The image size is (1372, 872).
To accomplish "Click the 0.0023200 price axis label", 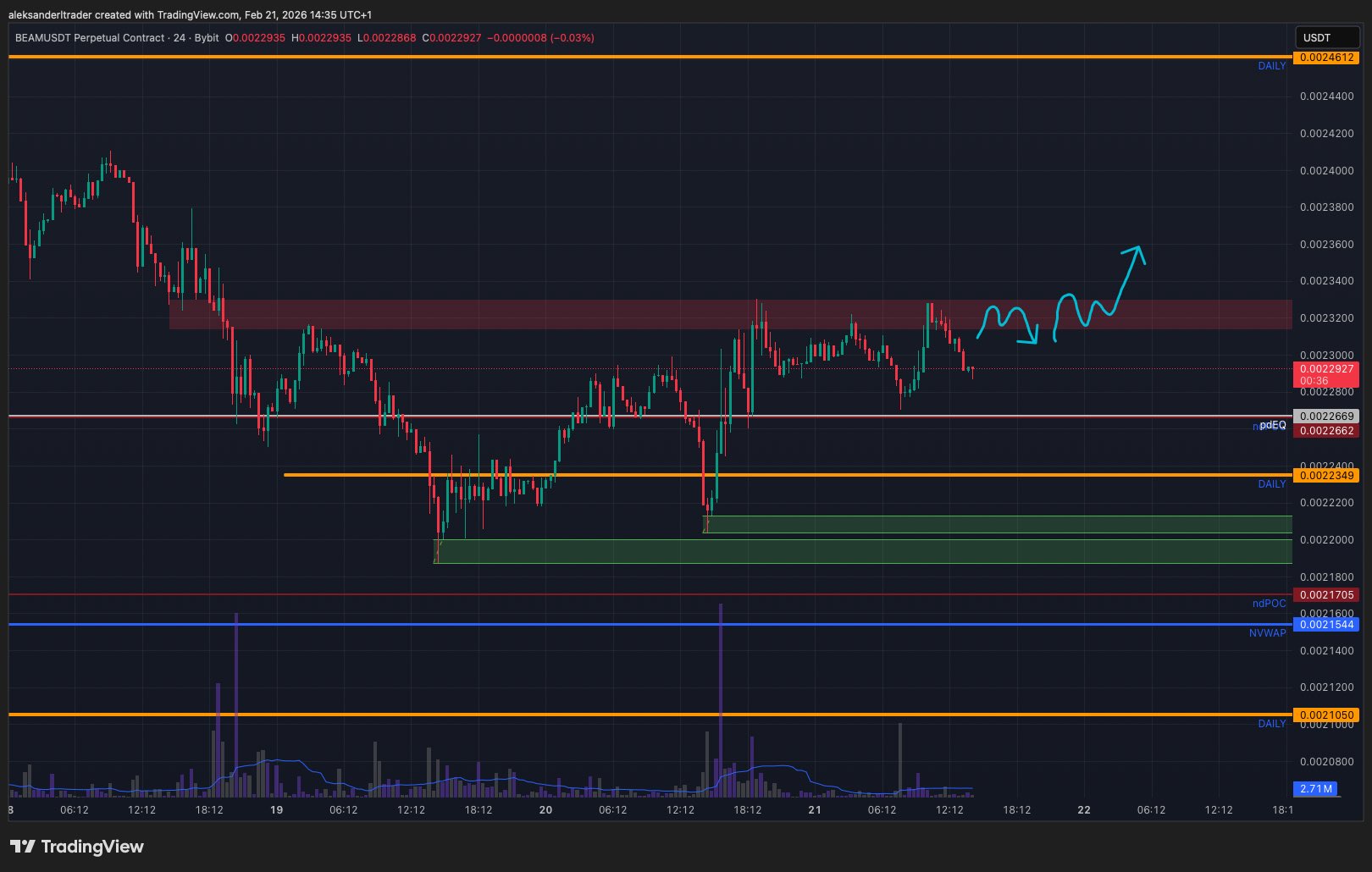I will pyautogui.click(x=1326, y=318).
